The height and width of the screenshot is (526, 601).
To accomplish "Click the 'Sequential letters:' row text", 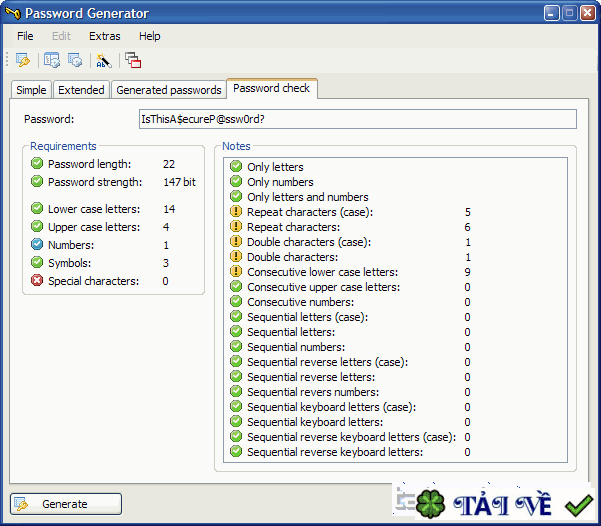I will (291, 332).
